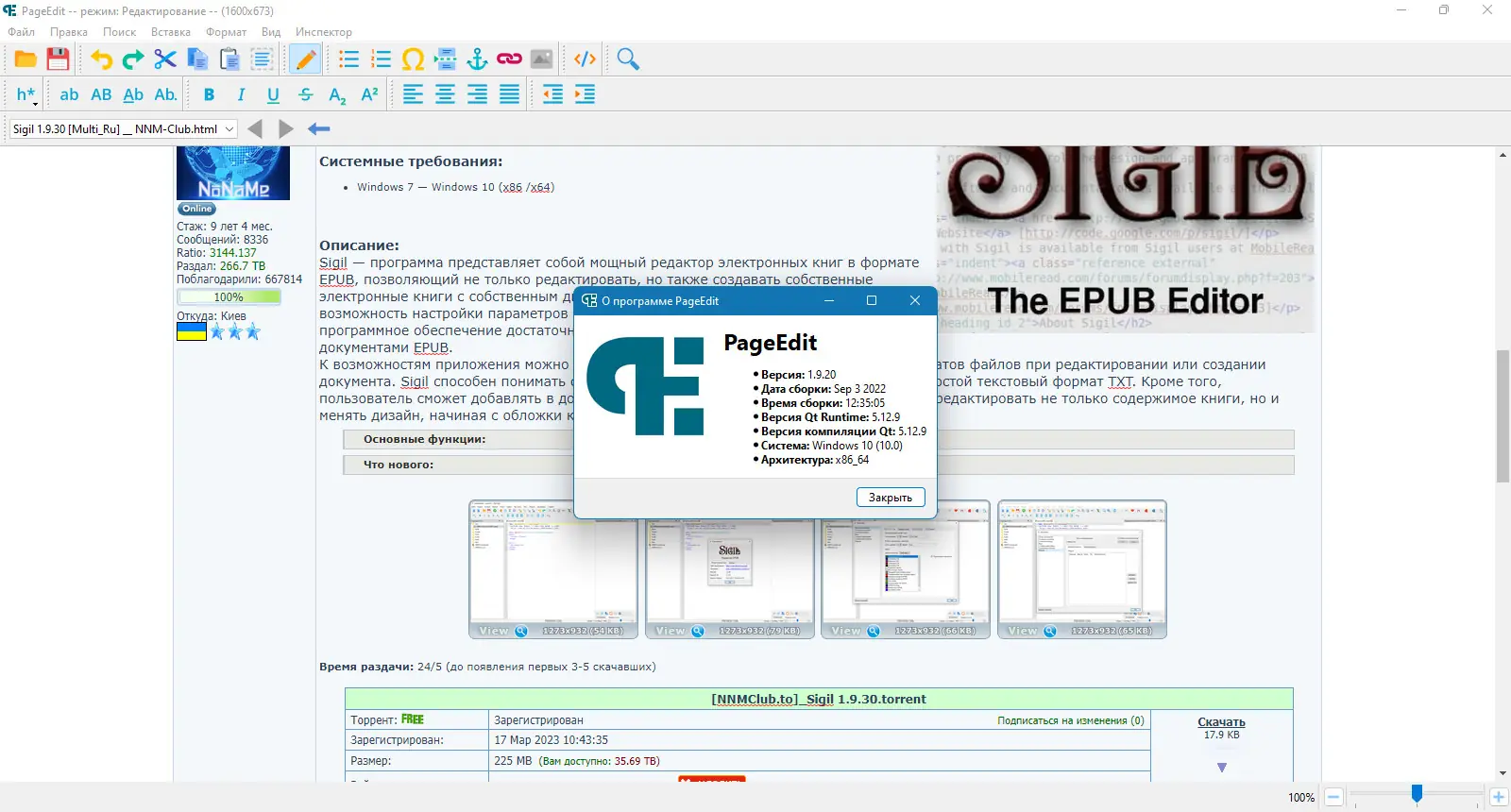
Task: Expand the 'Что нового:' spoiler
Action: coord(819,465)
